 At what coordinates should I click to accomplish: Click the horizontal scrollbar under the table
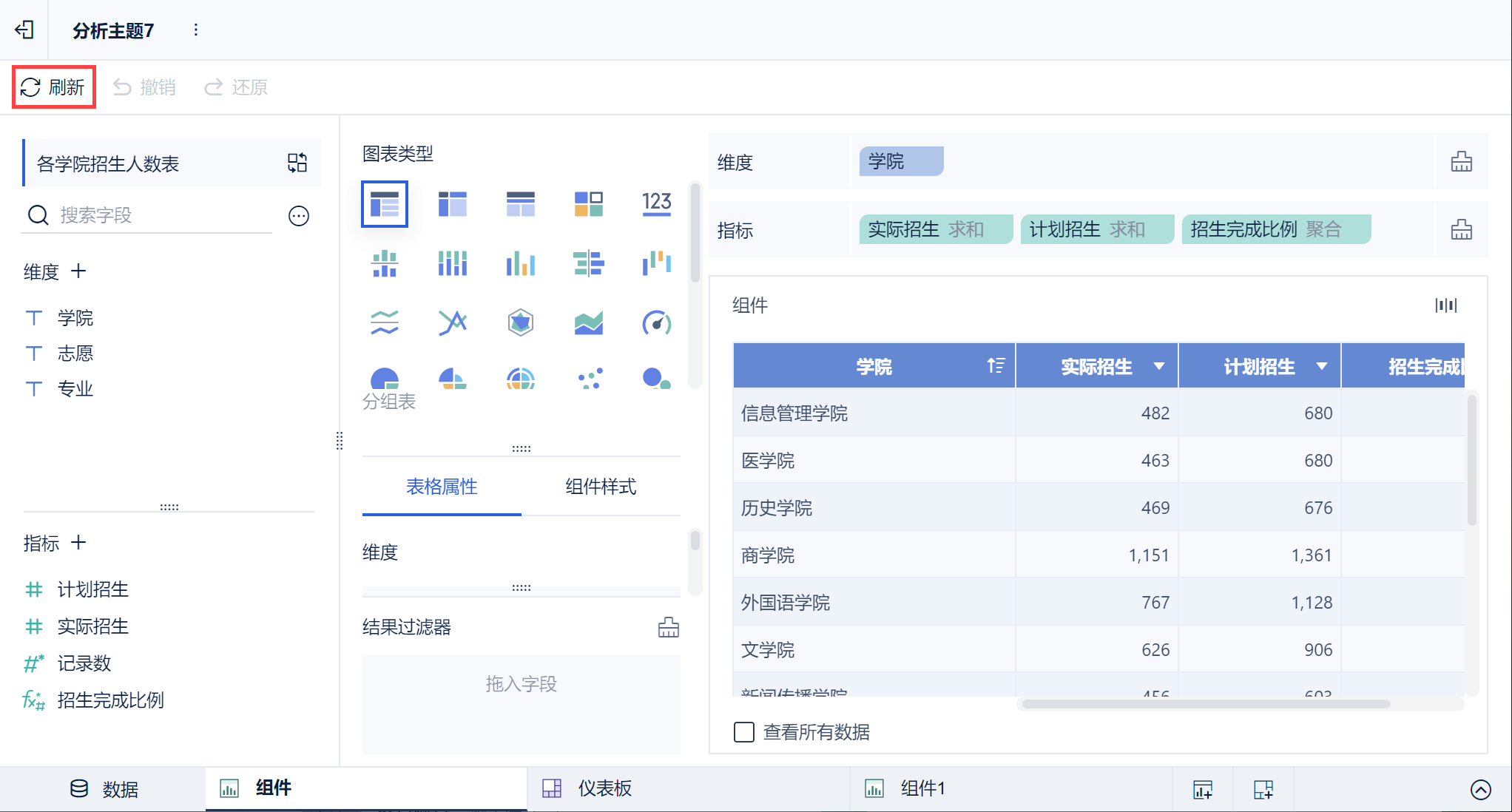coord(1206,704)
